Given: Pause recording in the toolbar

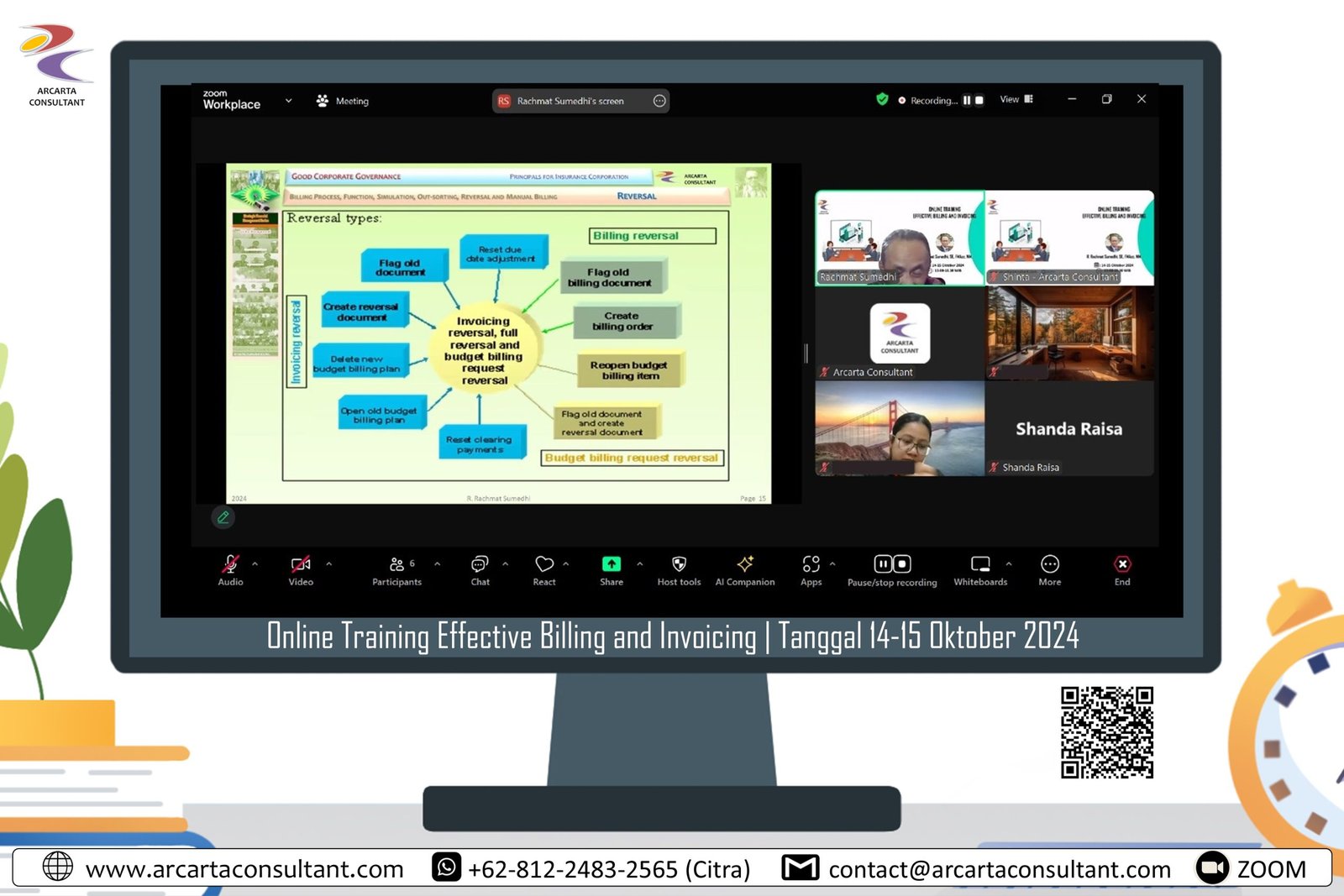Looking at the screenshot, I should coord(883,564).
